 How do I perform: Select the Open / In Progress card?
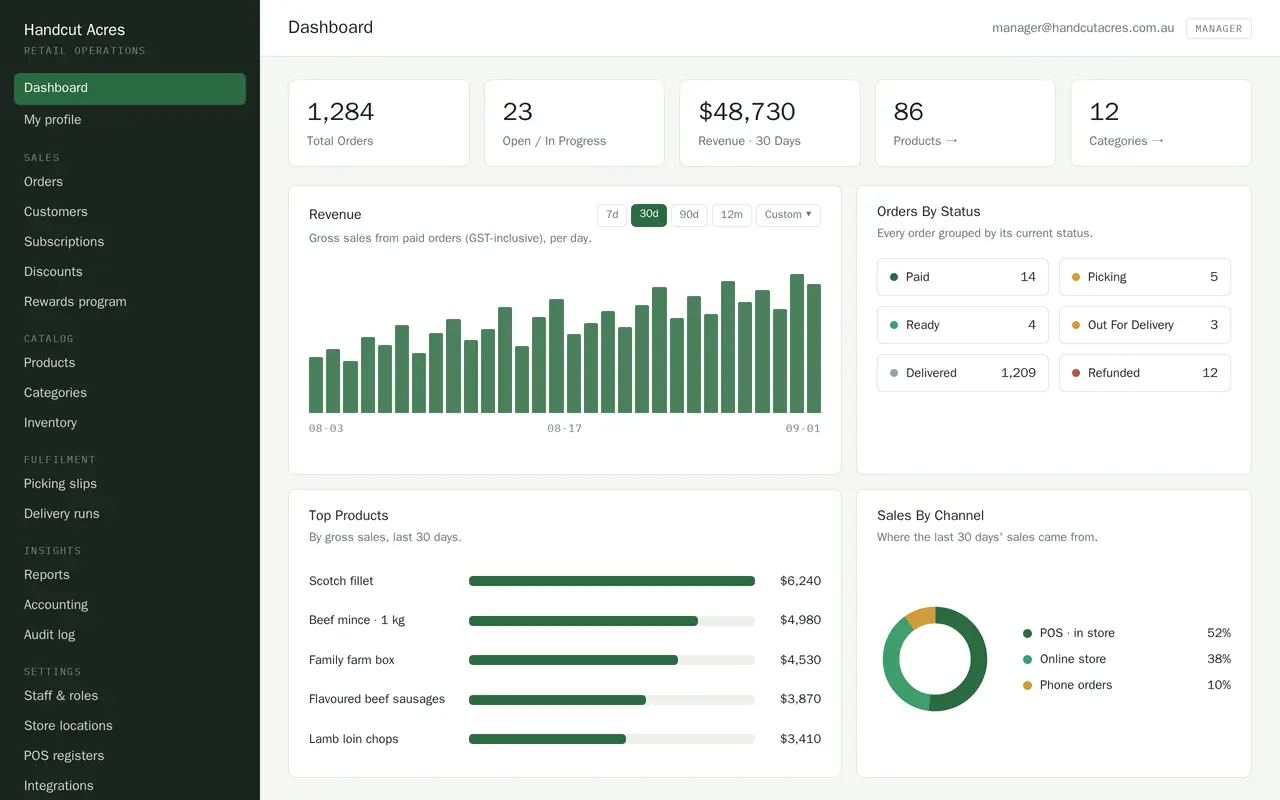574,123
